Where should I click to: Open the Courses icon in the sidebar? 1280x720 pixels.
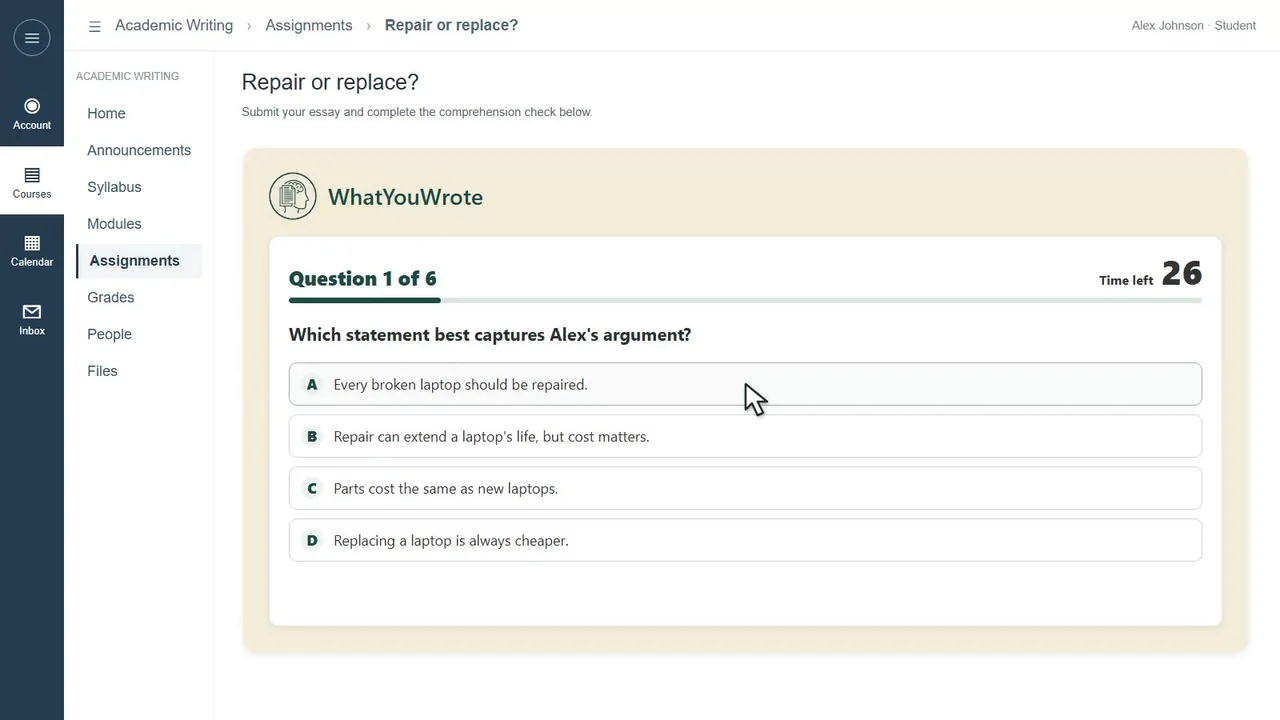(32, 183)
